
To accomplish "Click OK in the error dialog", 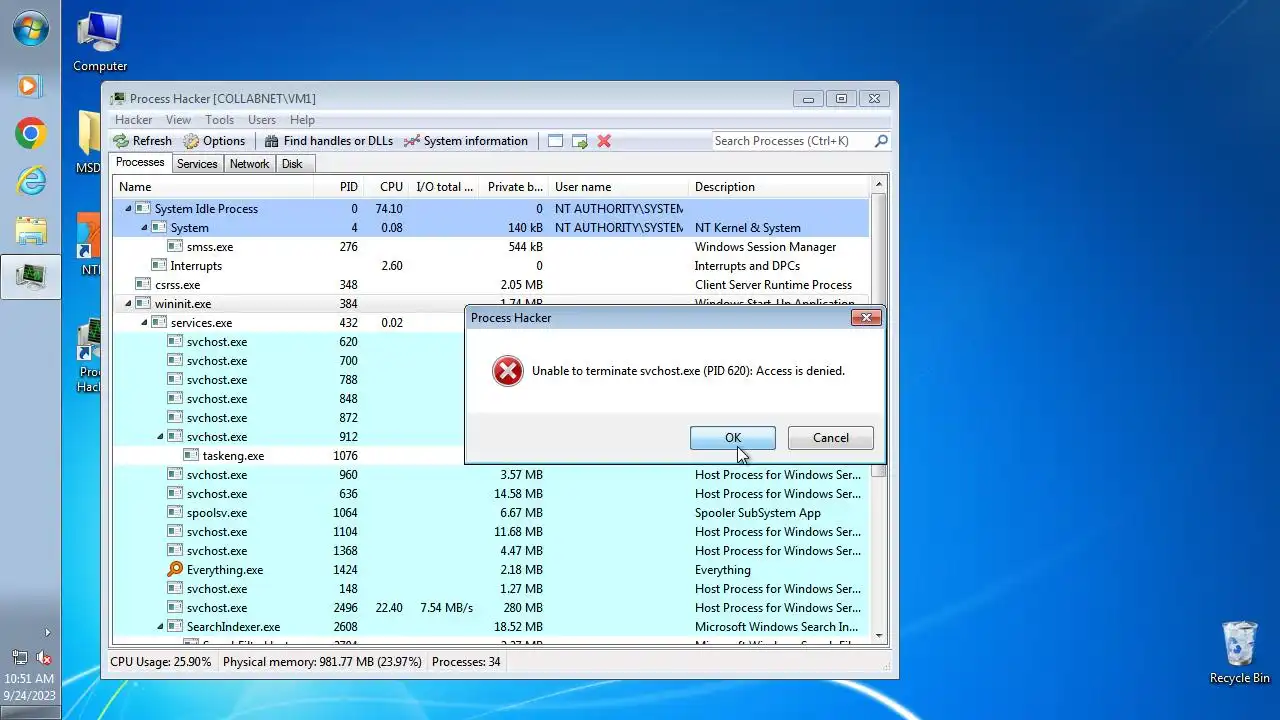I will coord(732,438).
